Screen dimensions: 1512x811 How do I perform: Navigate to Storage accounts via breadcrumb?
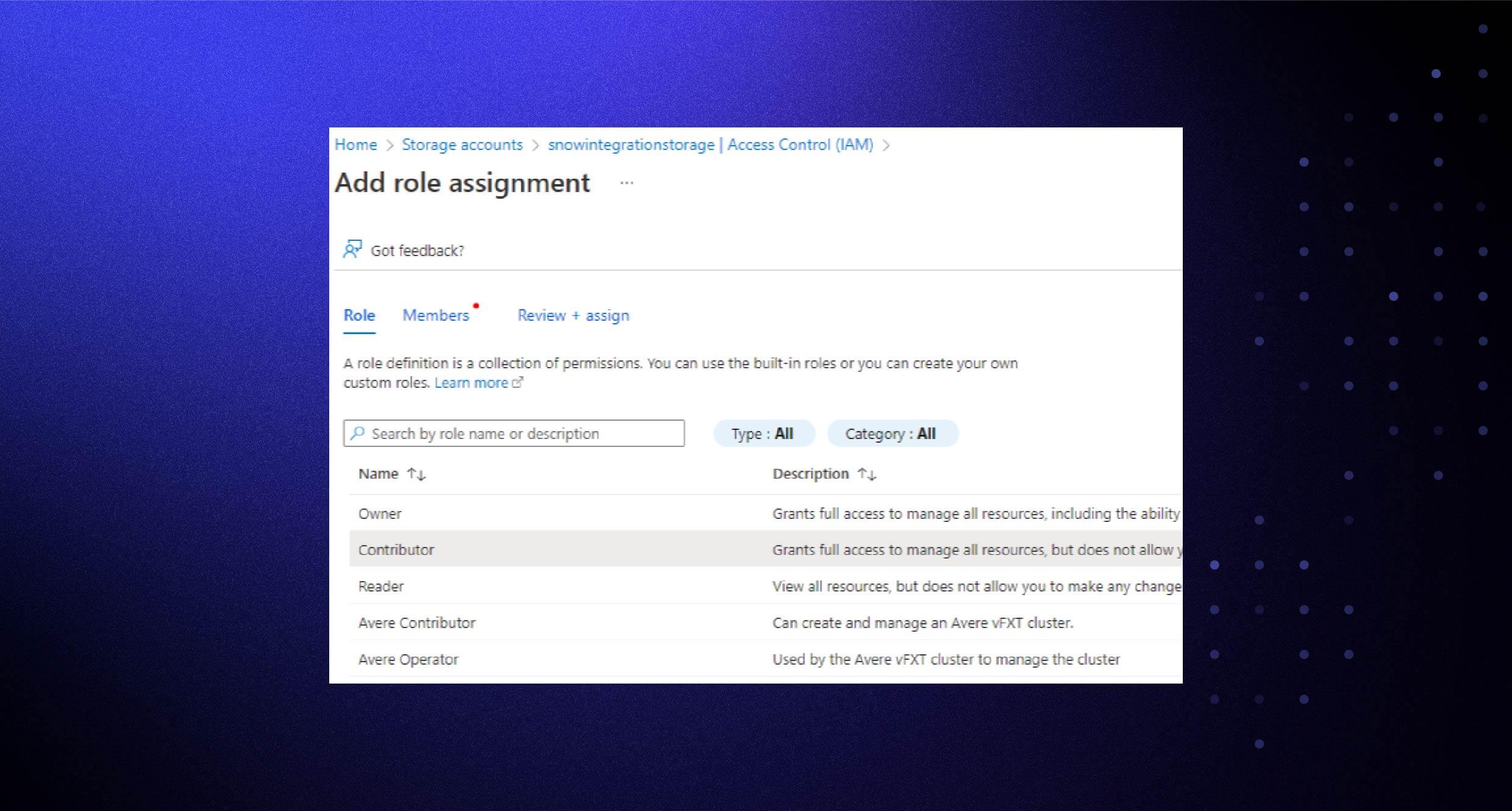click(462, 145)
